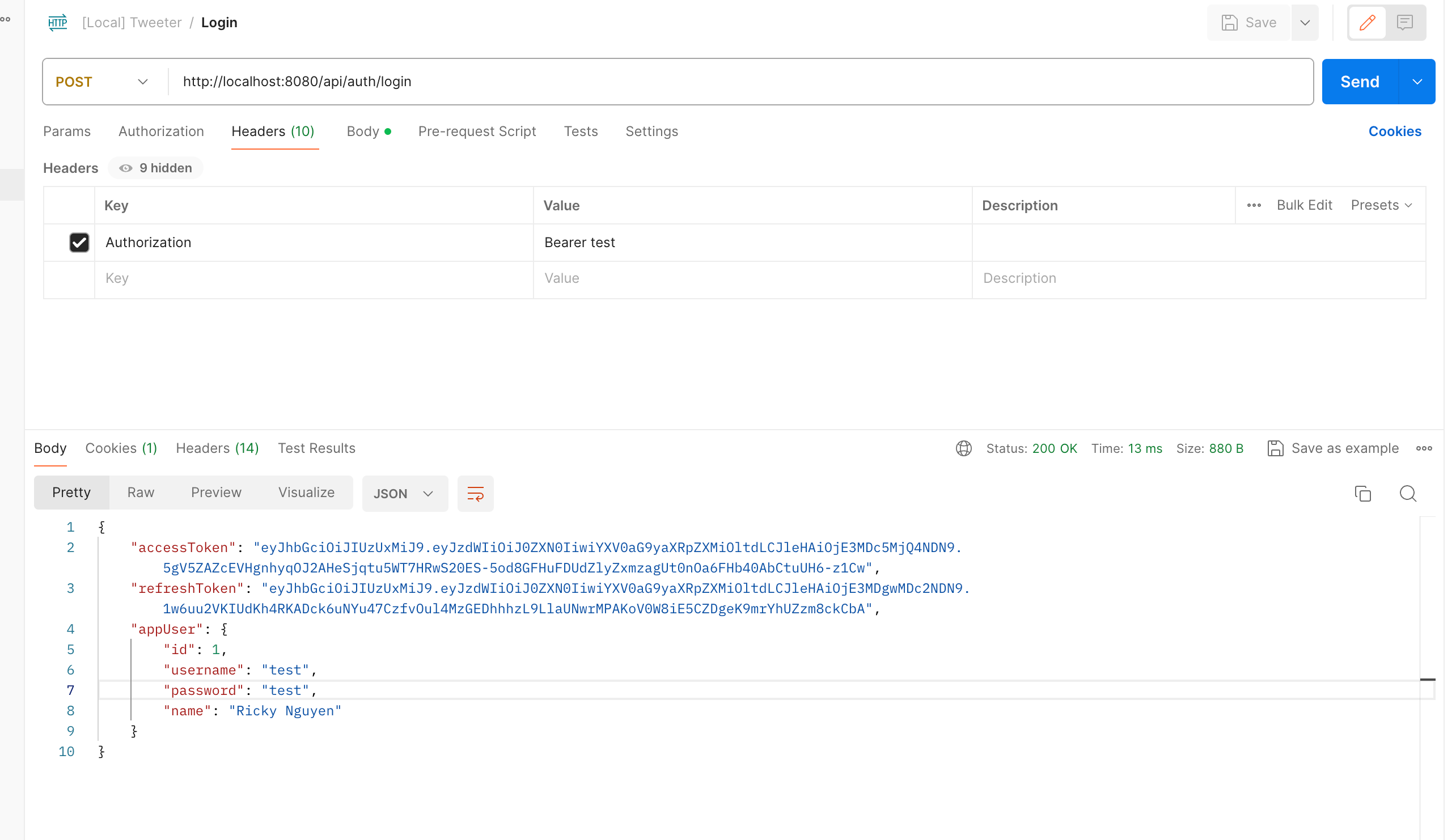Uncheck the Authorization header checkbox

coord(79,243)
